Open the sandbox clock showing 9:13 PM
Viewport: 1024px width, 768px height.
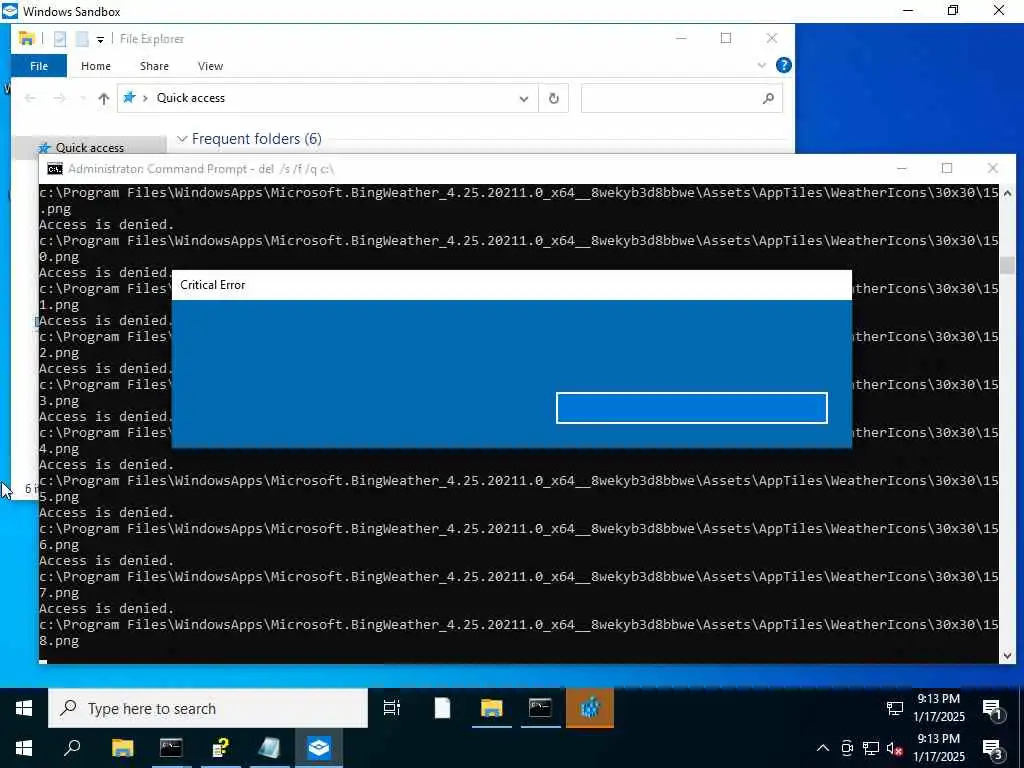click(x=938, y=708)
